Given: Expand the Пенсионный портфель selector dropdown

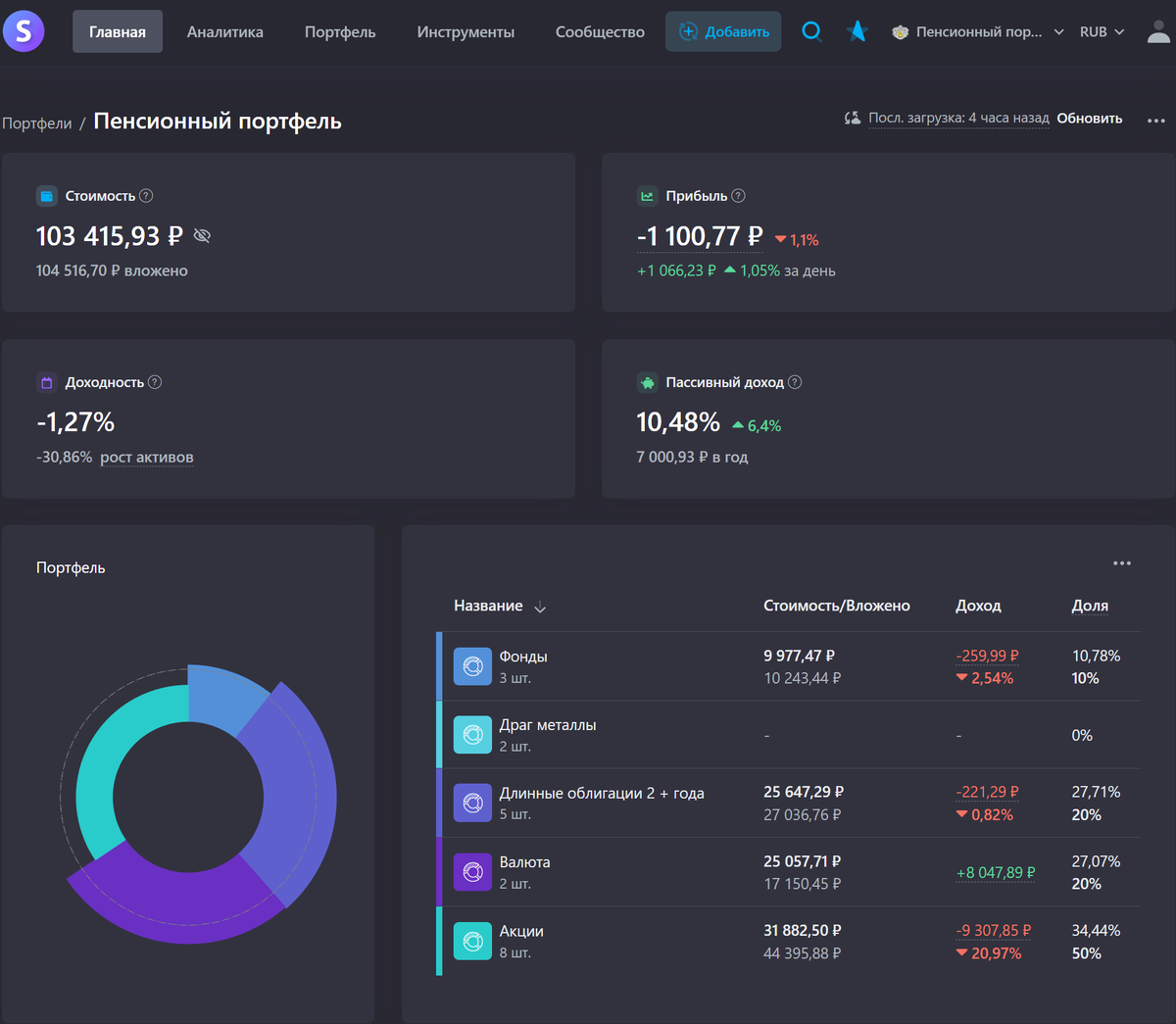Looking at the screenshot, I should click(978, 31).
